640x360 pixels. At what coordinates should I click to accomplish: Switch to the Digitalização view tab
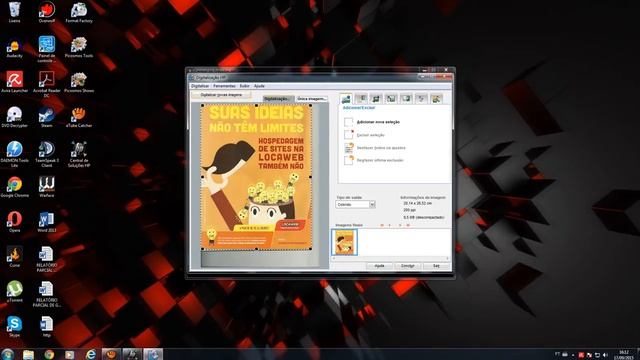point(277,99)
